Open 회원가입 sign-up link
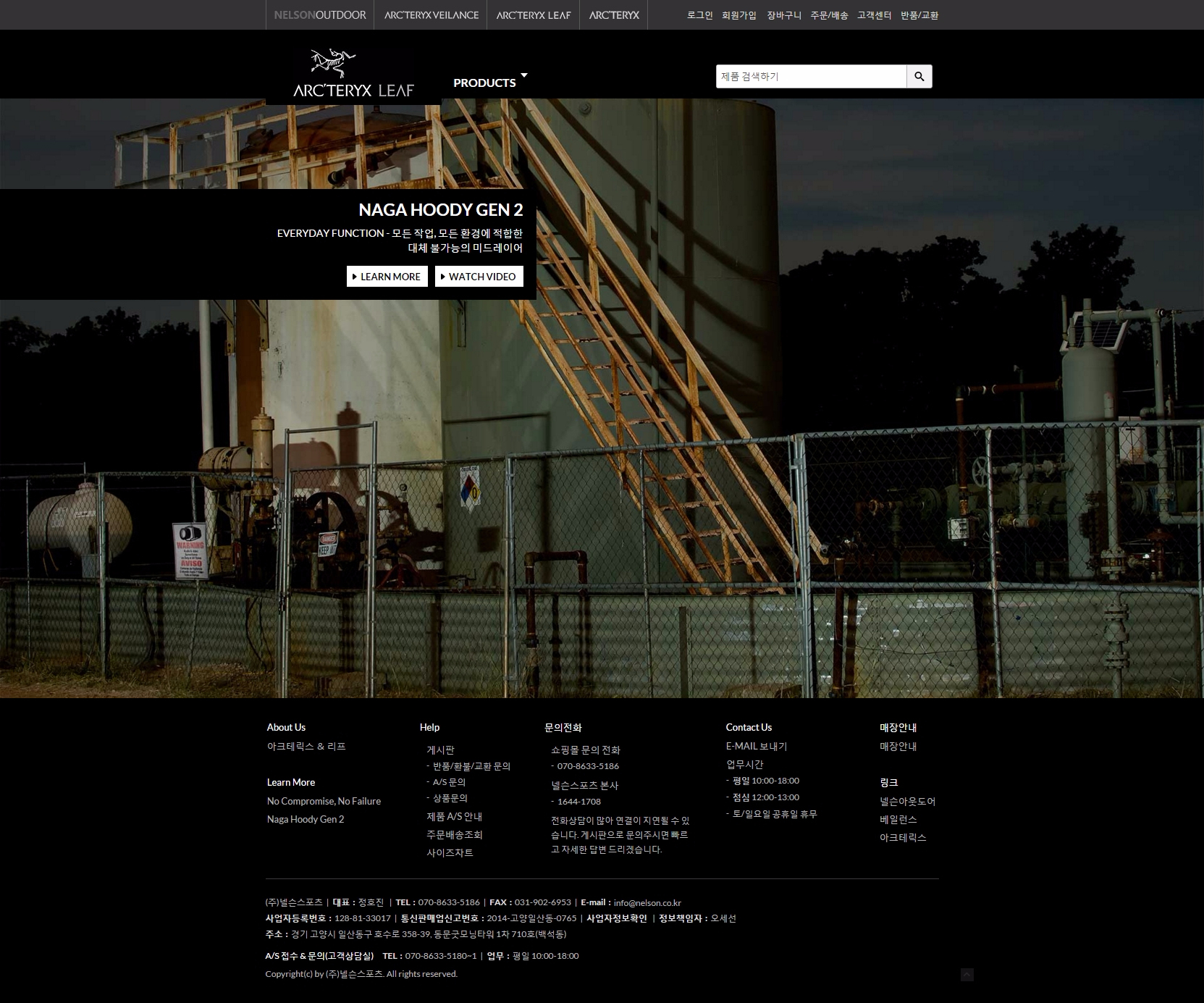Image resolution: width=1204 pixels, height=1003 pixels. click(739, 15)
